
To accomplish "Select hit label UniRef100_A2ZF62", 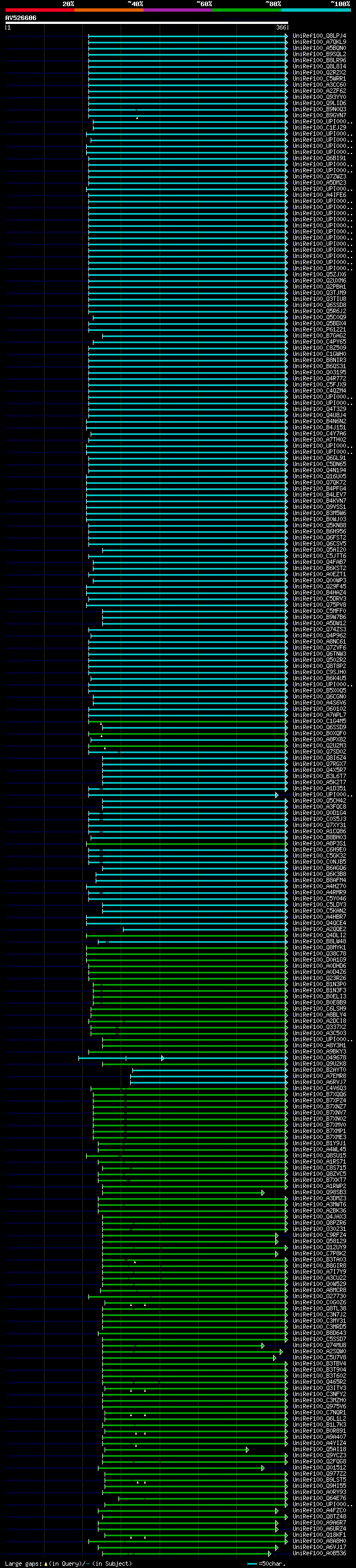I will [x=319, y=91].
